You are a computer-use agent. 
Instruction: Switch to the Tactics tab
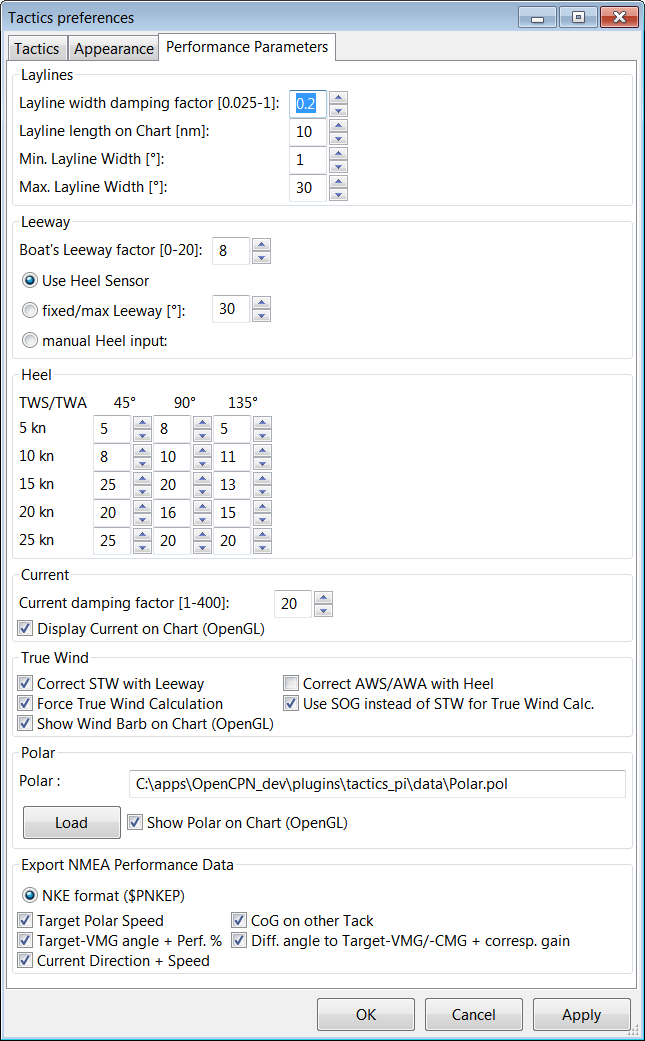point(37,48)
